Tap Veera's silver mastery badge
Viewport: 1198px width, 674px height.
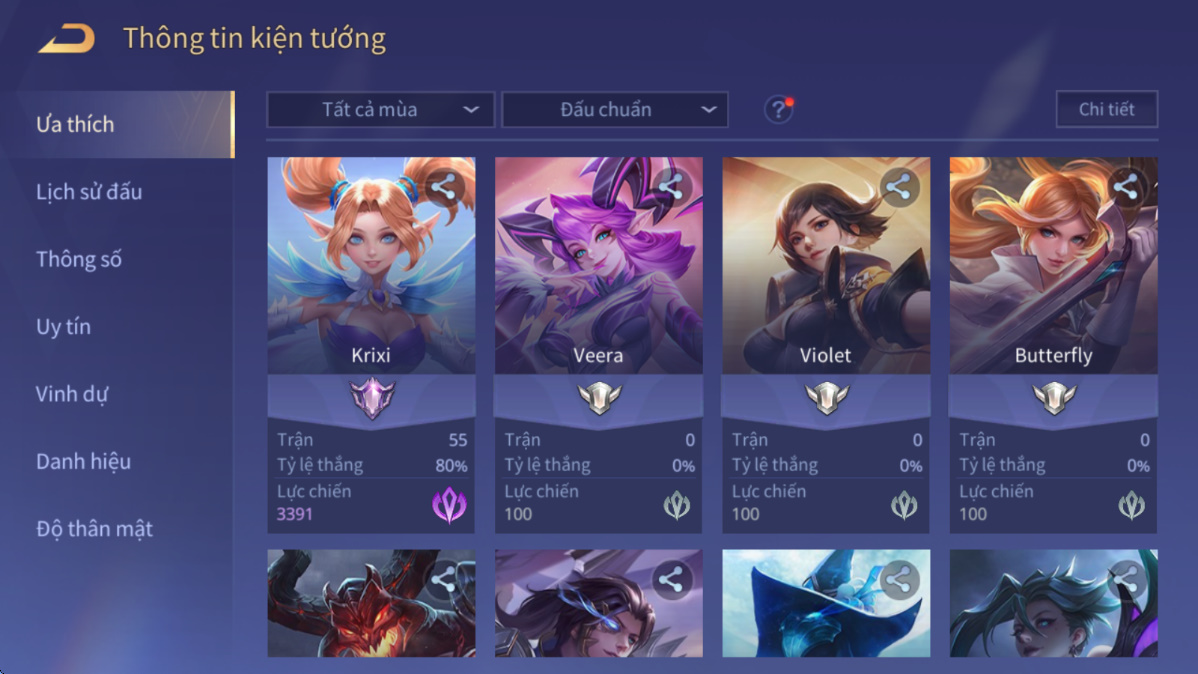599,397
